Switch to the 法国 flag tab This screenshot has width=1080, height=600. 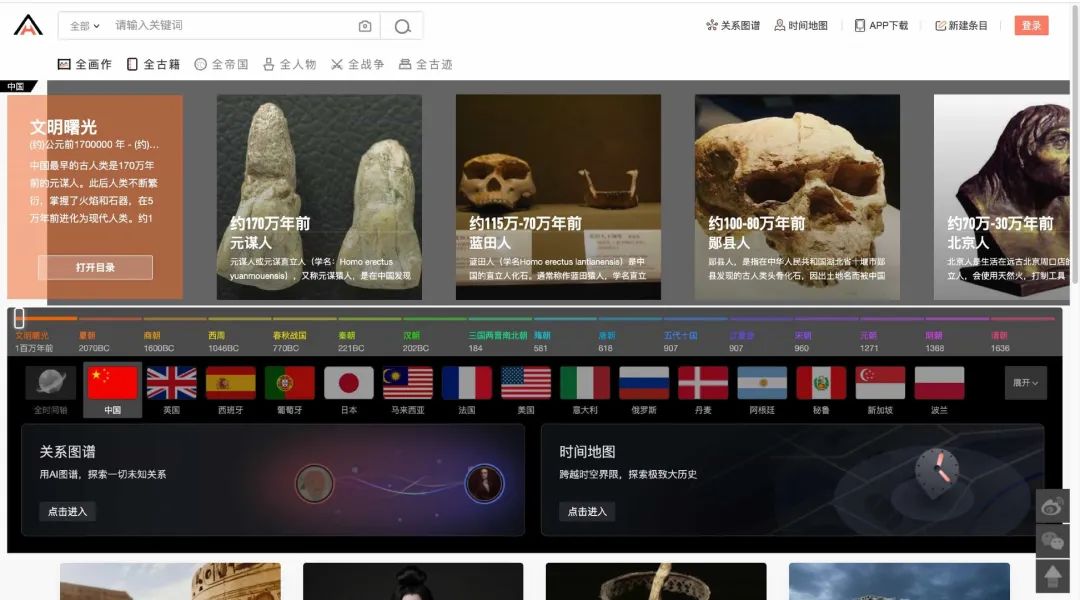click(466, 382)
